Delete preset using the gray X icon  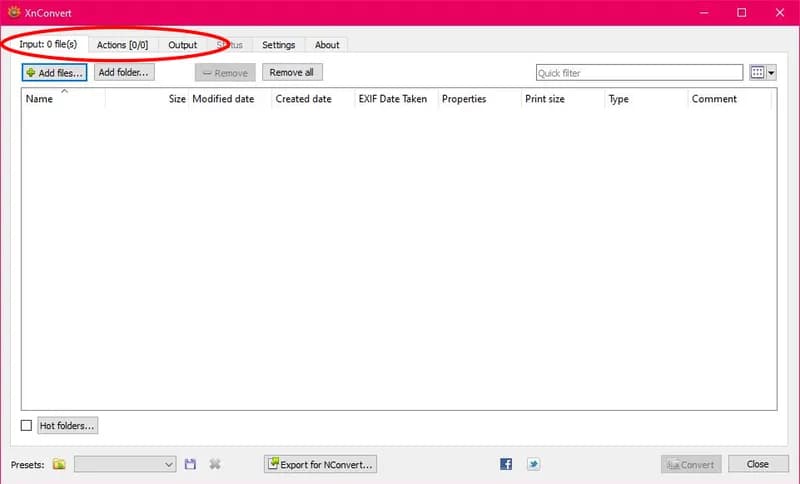[x=215, y=464]
